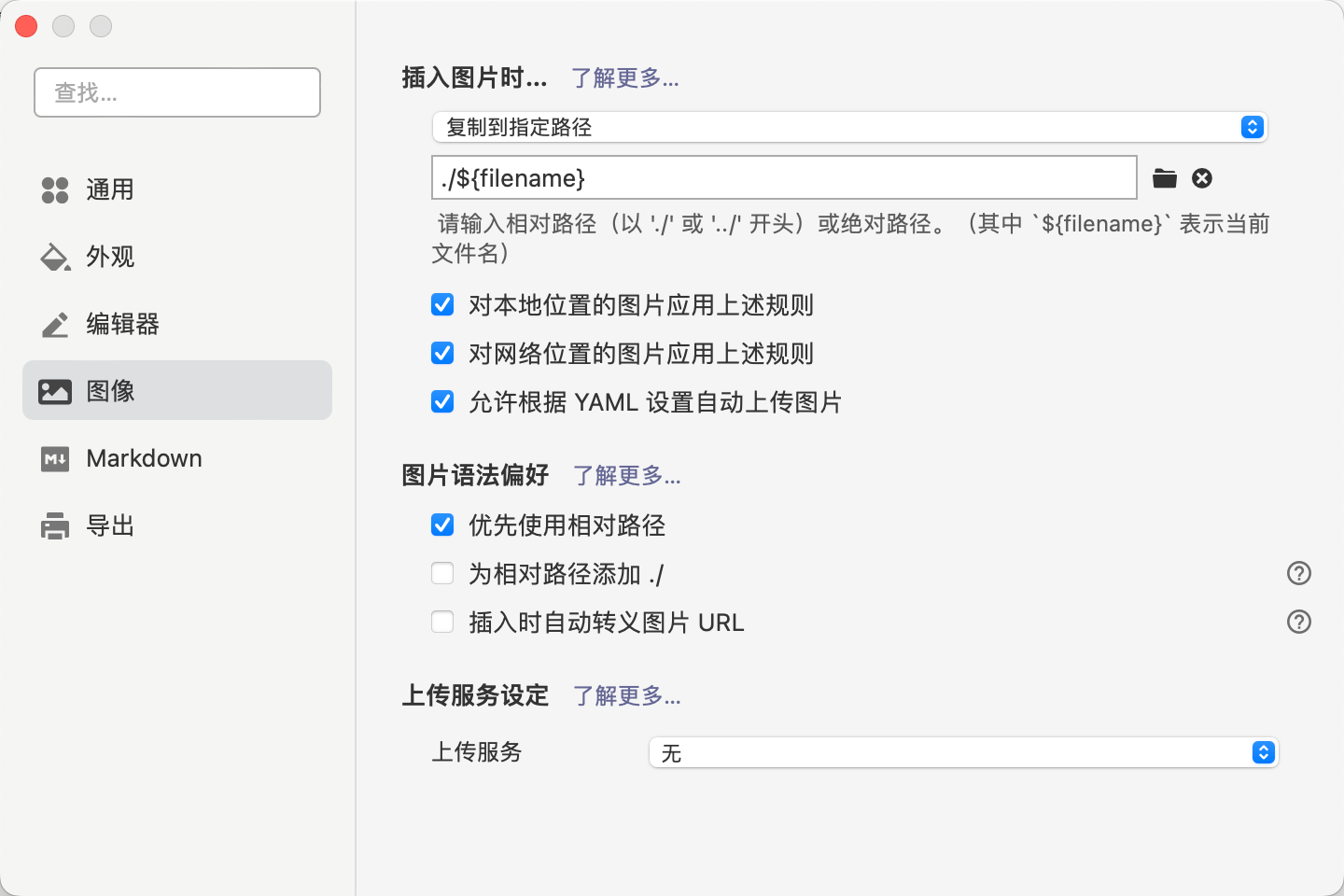This screenshot has height=896, width=1344.
Task: Disable 允许根据 YAML 设置自动上传图片
Action: 442,402
